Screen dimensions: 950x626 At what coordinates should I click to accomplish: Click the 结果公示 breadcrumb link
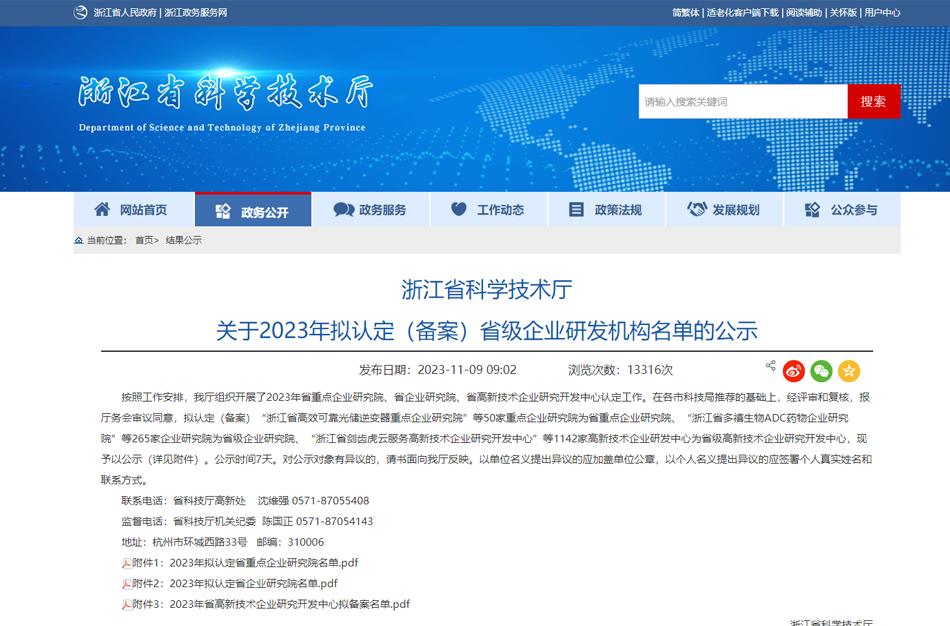184,240
